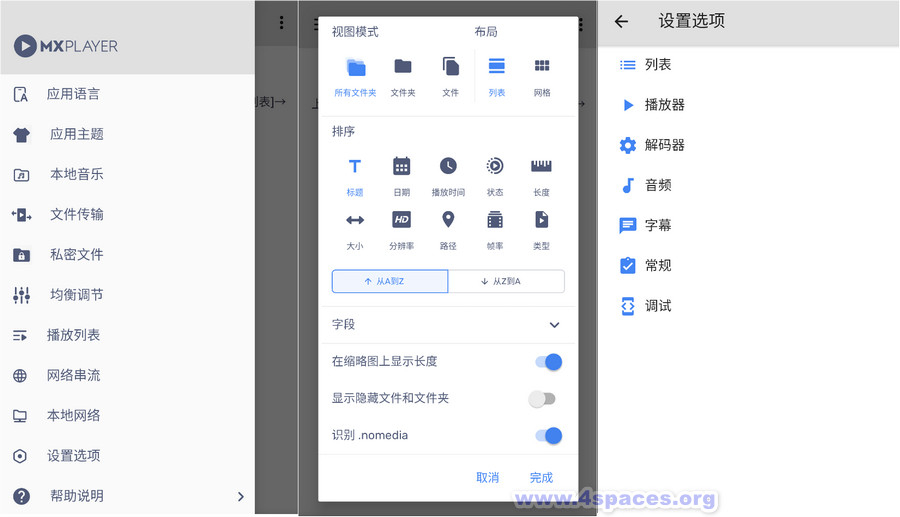
Task: Sort by 播放时间 clock icon
Action: (x=448, y=167)
